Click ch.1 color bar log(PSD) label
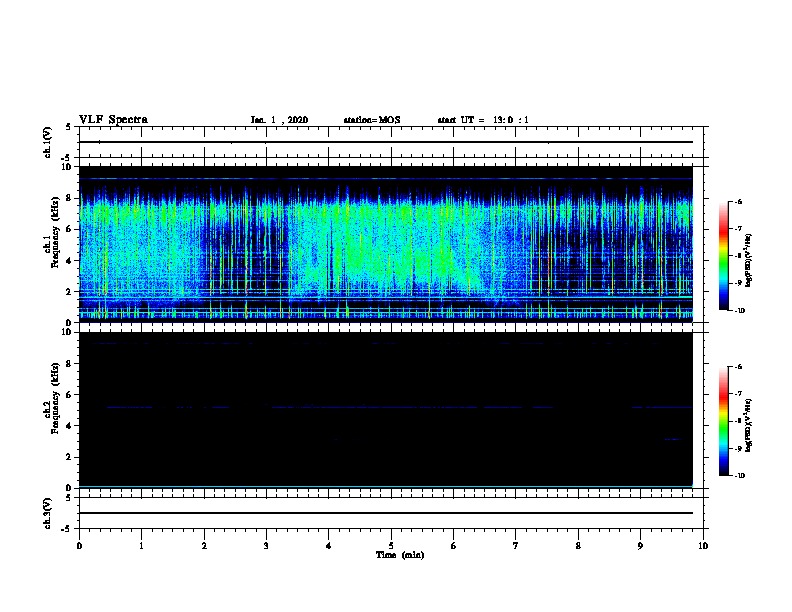 749,261
